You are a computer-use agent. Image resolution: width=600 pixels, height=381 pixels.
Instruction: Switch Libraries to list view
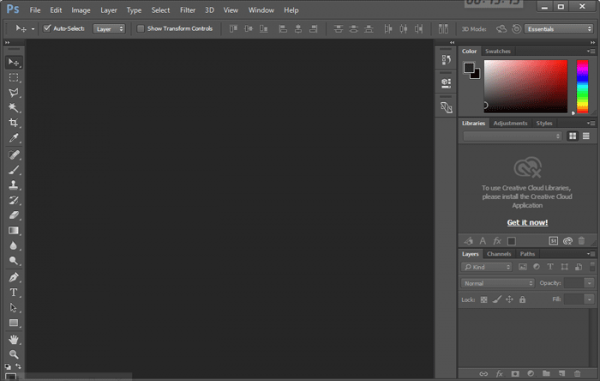586,136
